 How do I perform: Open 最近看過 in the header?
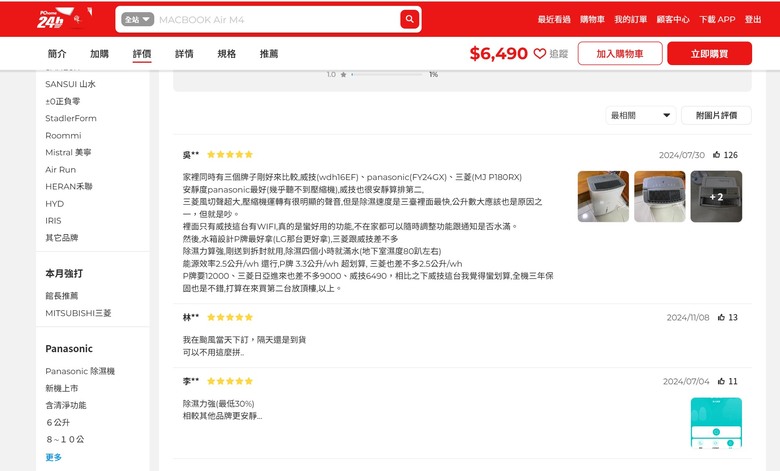tap(554, 19)
